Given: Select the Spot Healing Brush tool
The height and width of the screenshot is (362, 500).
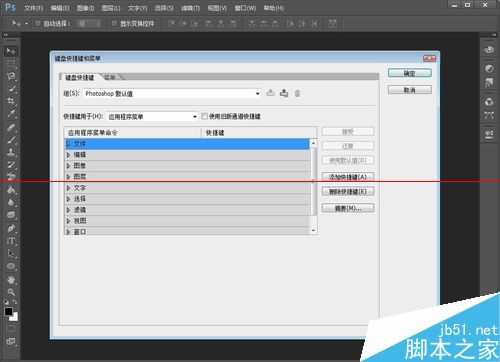Looking at the screenshot, I should tap(11, 128).
